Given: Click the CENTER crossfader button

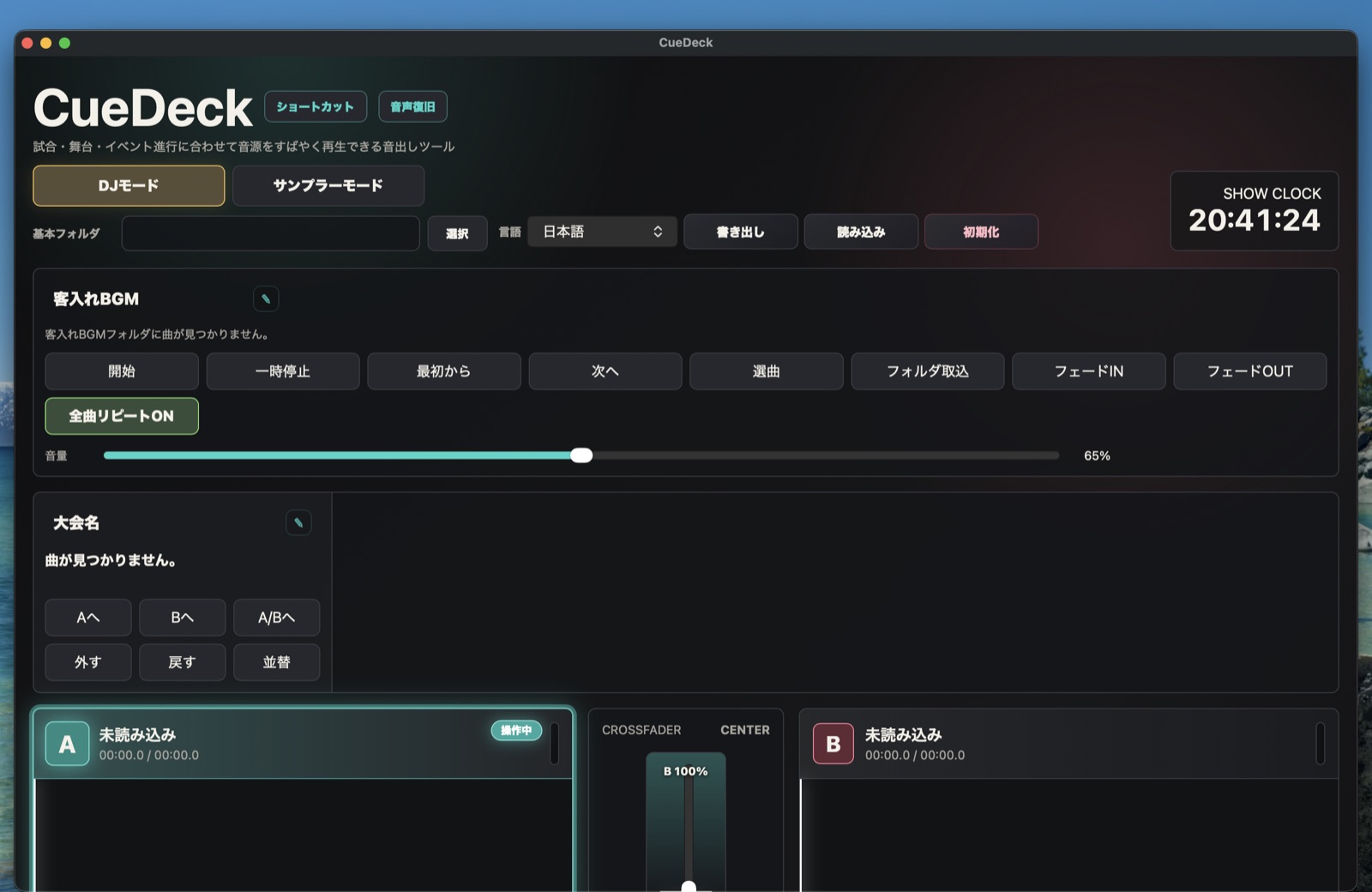Looking at the screenshot, I should point(745,730).
